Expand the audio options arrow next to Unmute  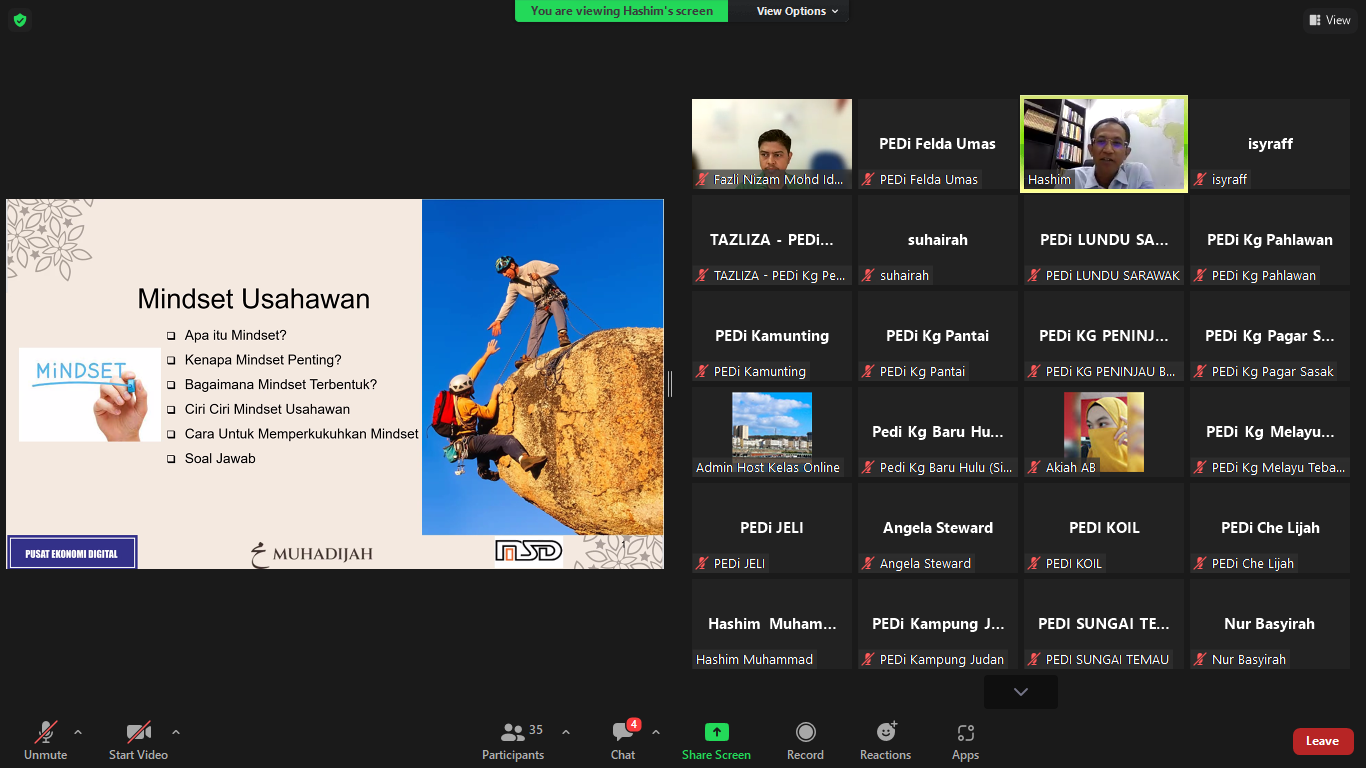[x=78, y=732]
